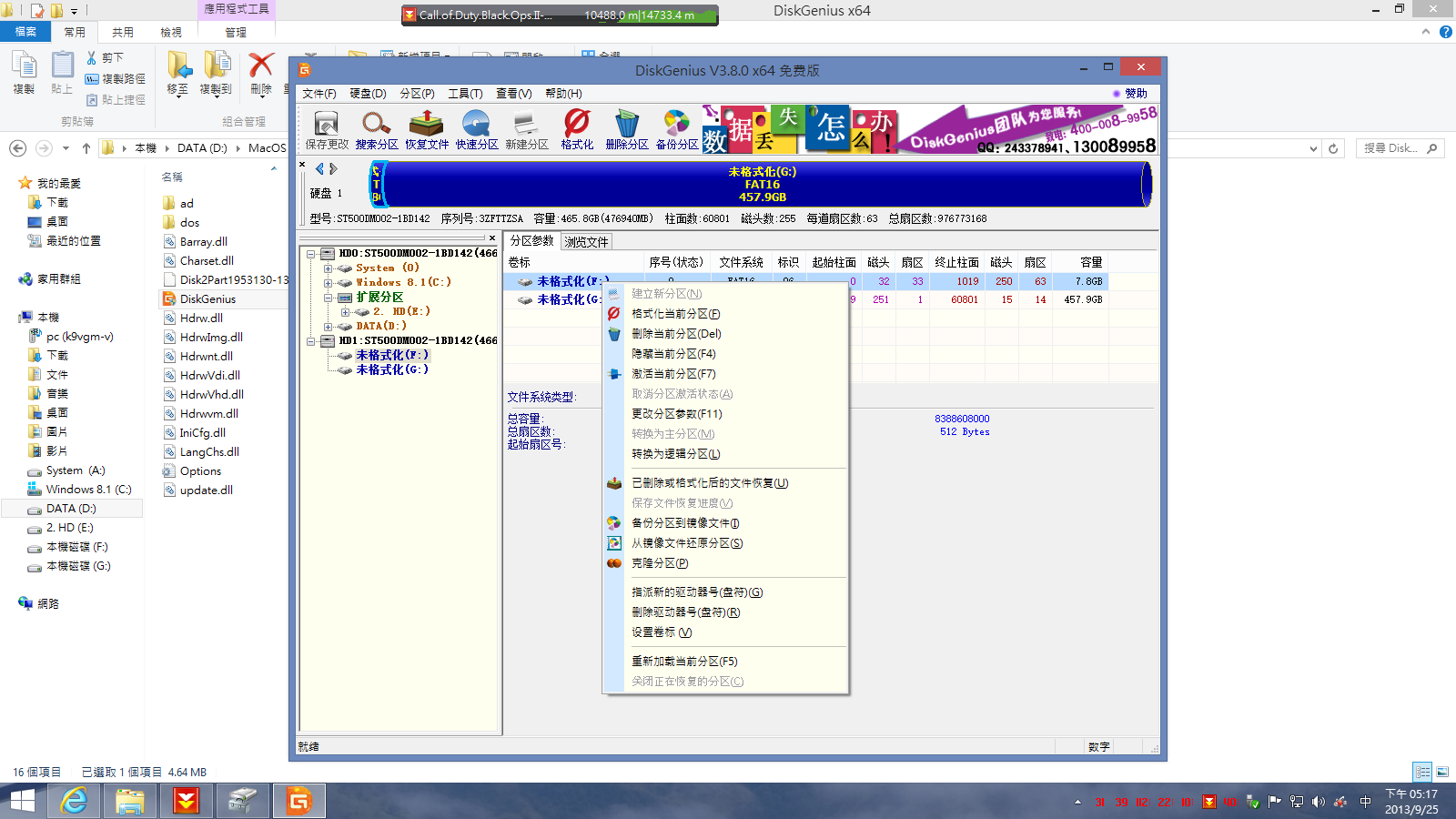Screen dimensions: 1456x819
Task: Click the Explorer ribbon Move To (移至) icon
Action: [178, 74]
